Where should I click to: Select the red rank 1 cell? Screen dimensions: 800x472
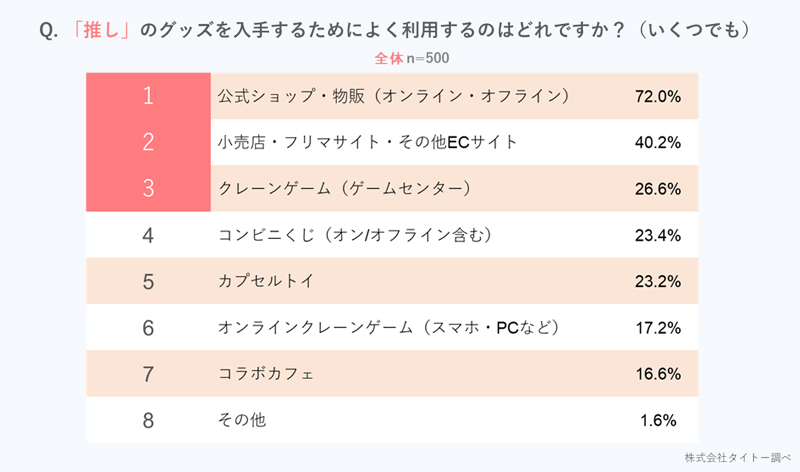148,96
